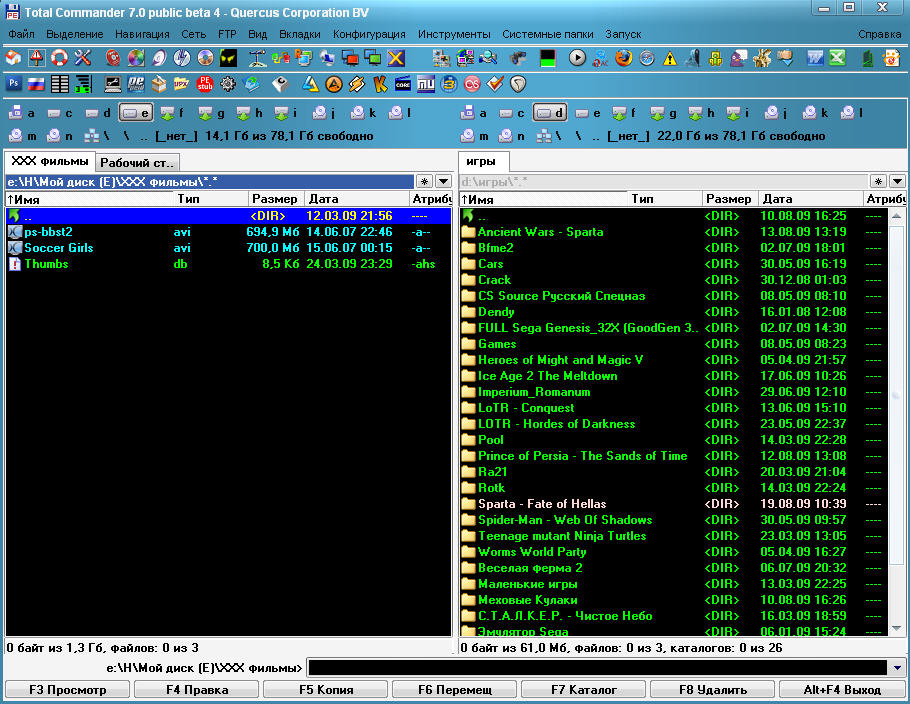Click the F7 Каталог button
The height and width of the screenshot is (704, 910).
[x=584, y=689]
